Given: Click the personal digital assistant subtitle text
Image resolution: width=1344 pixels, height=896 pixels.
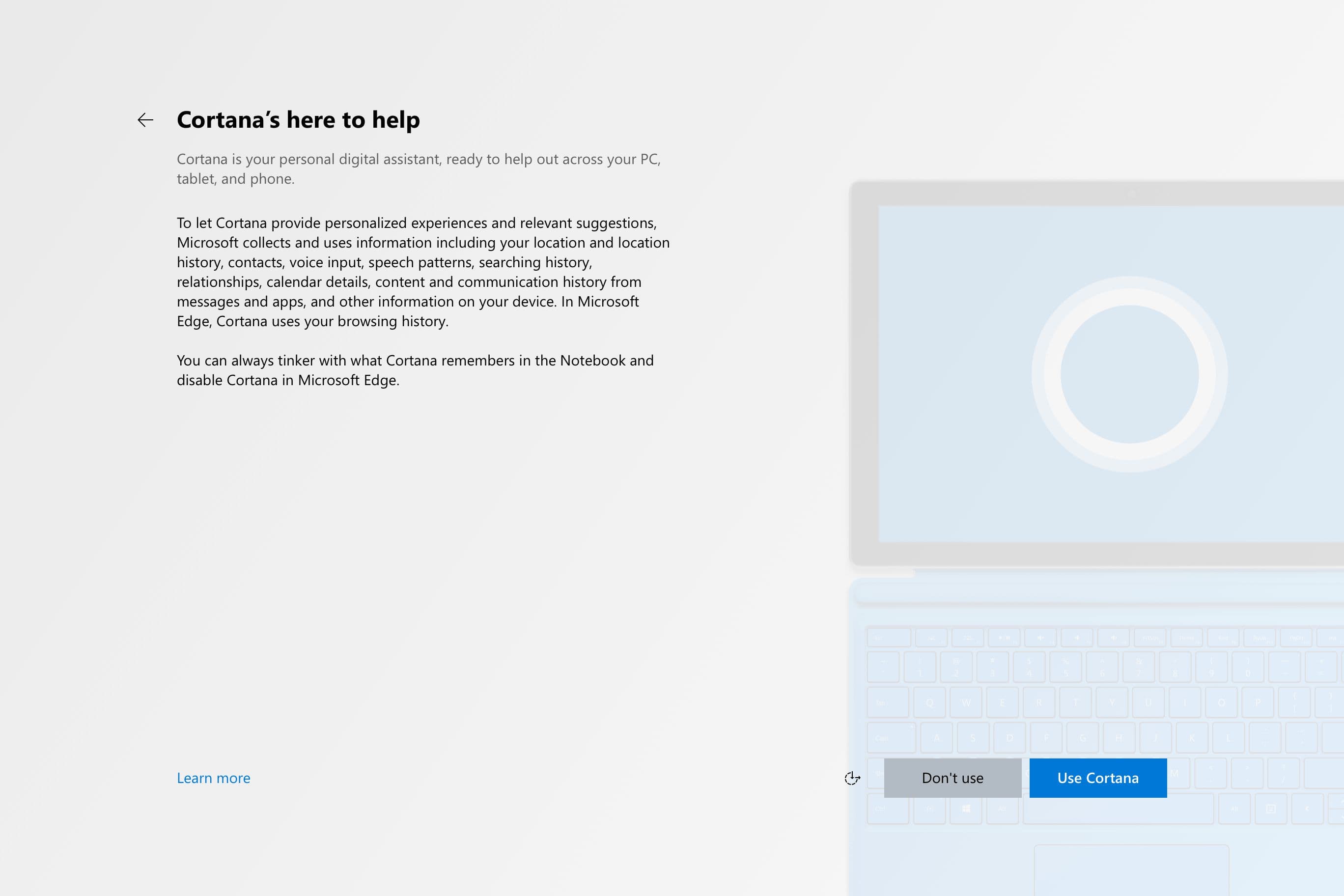Looking at the screenshot, I should [x=419, y=168].
